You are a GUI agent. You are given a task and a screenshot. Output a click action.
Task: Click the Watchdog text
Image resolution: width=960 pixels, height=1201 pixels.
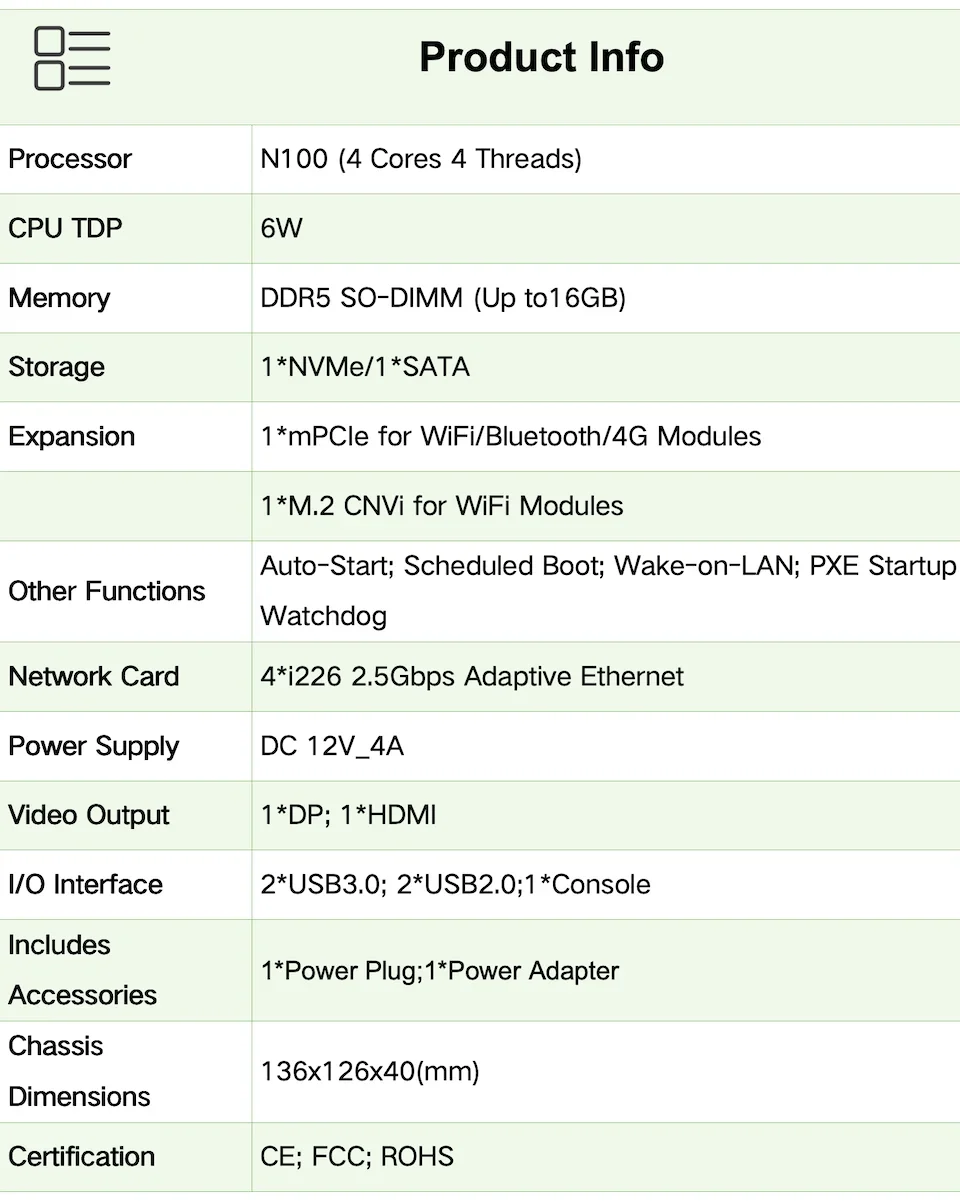(323, 616)
